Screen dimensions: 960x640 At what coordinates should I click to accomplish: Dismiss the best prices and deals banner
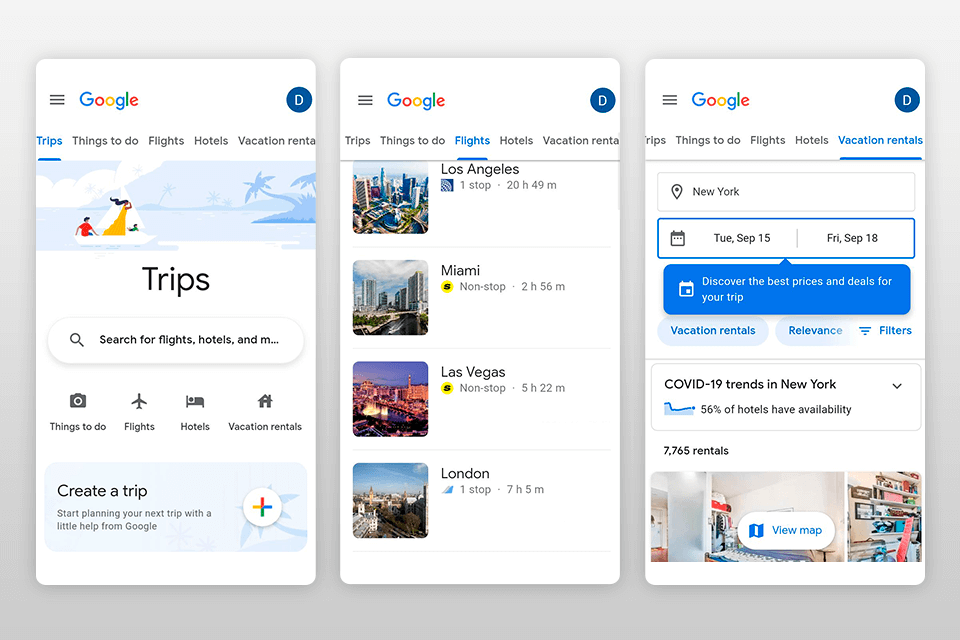(786, 289)
